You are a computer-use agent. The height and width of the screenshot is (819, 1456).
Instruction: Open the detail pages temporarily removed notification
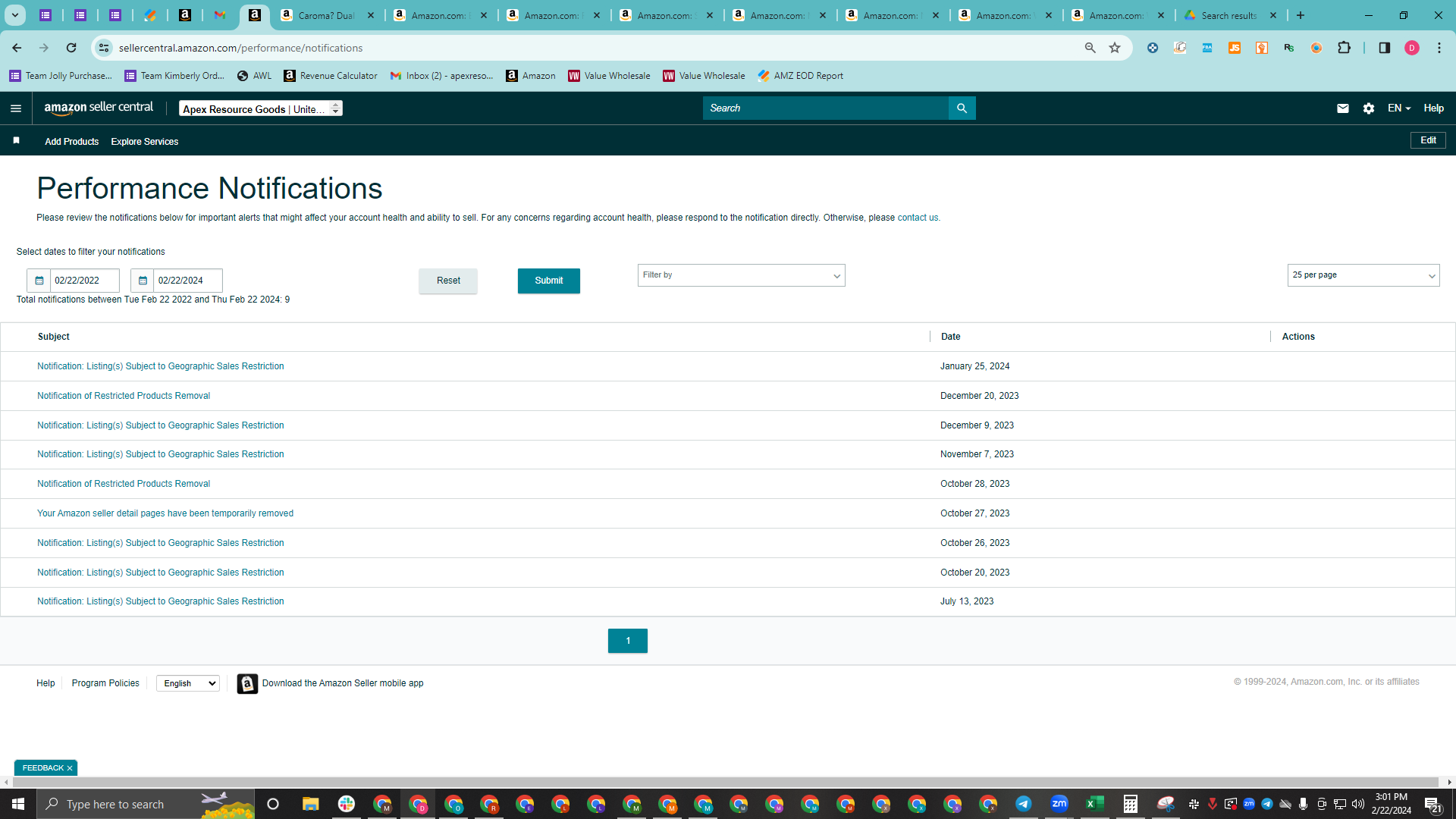coord(165,513)
